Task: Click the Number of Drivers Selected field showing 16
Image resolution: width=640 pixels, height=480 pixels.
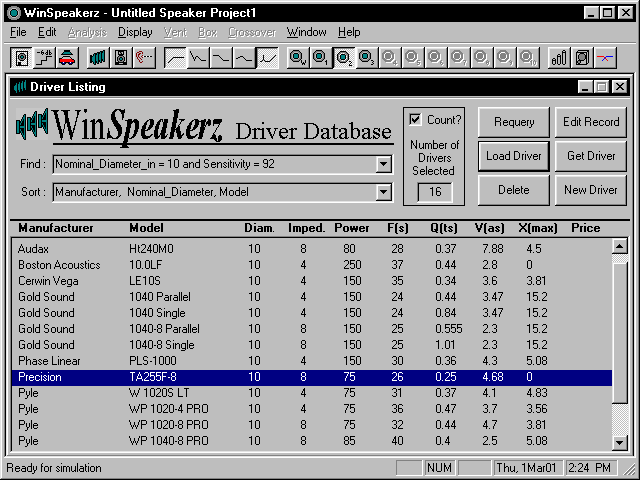Action: click(435, 192)
